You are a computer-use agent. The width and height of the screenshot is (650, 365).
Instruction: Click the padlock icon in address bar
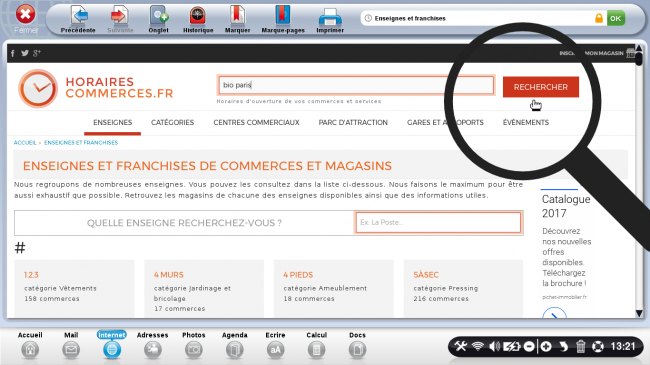point(599,18)
